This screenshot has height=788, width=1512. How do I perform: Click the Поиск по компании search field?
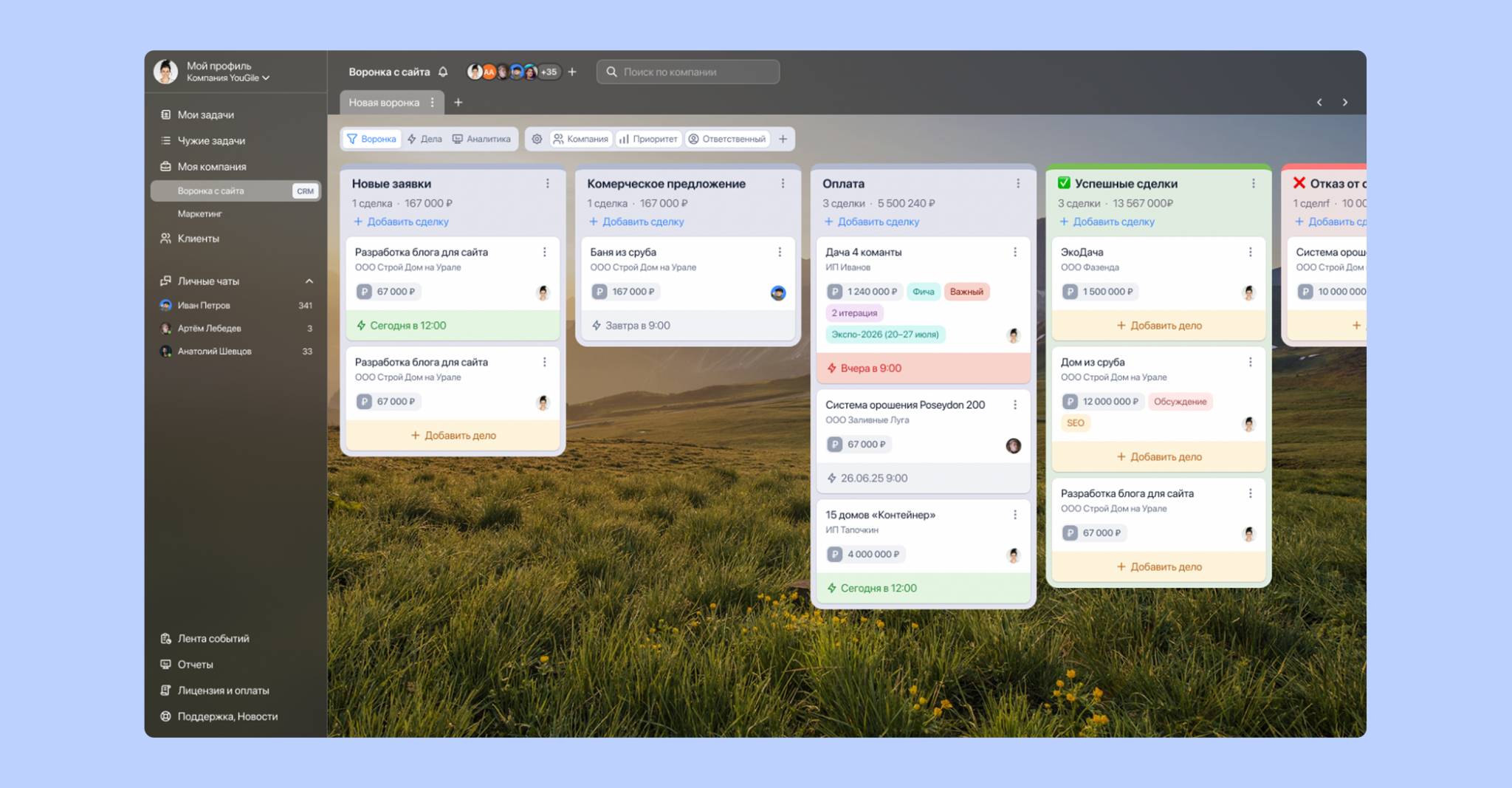pyautogui.click(x=688, y=72)
